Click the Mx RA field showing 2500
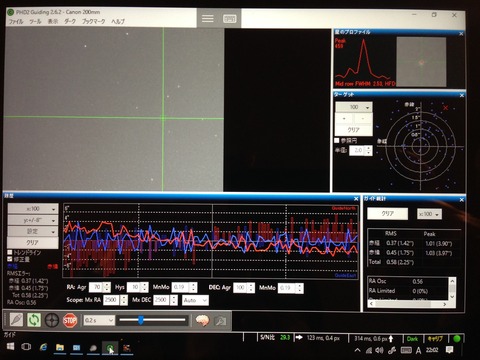 coord(112,300)
